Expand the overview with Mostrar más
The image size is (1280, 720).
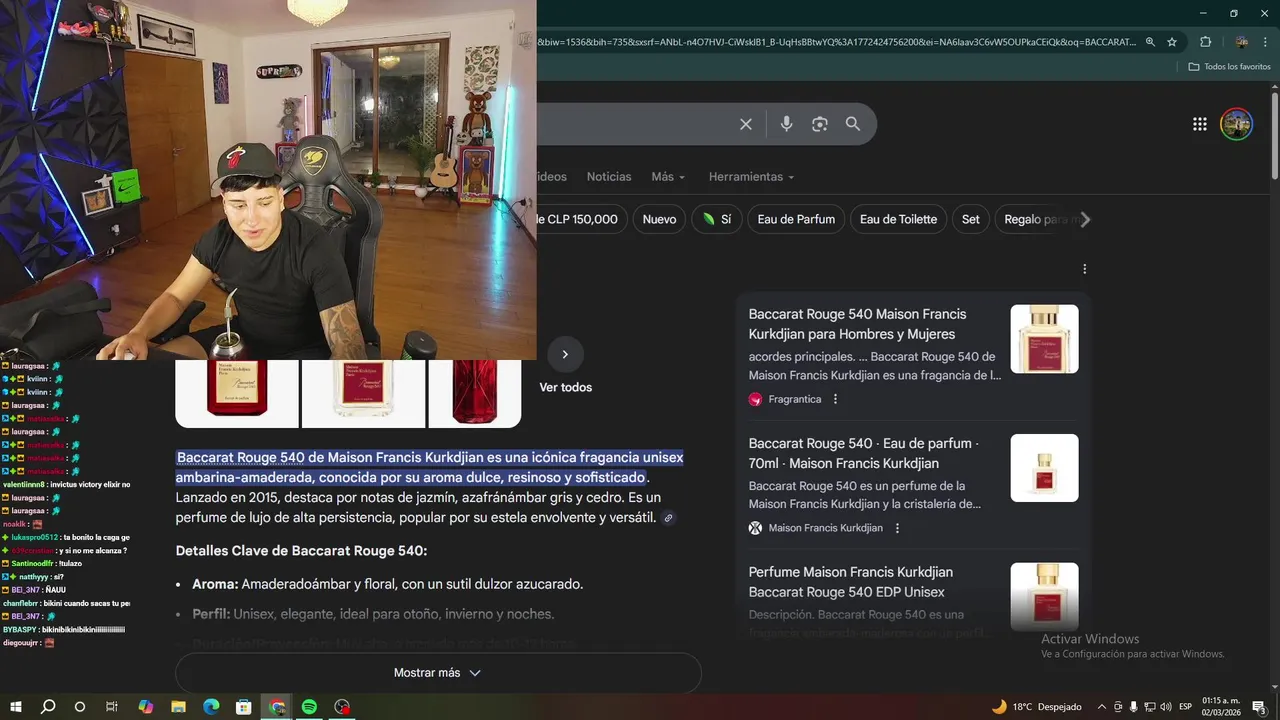[x=438, y=673]
